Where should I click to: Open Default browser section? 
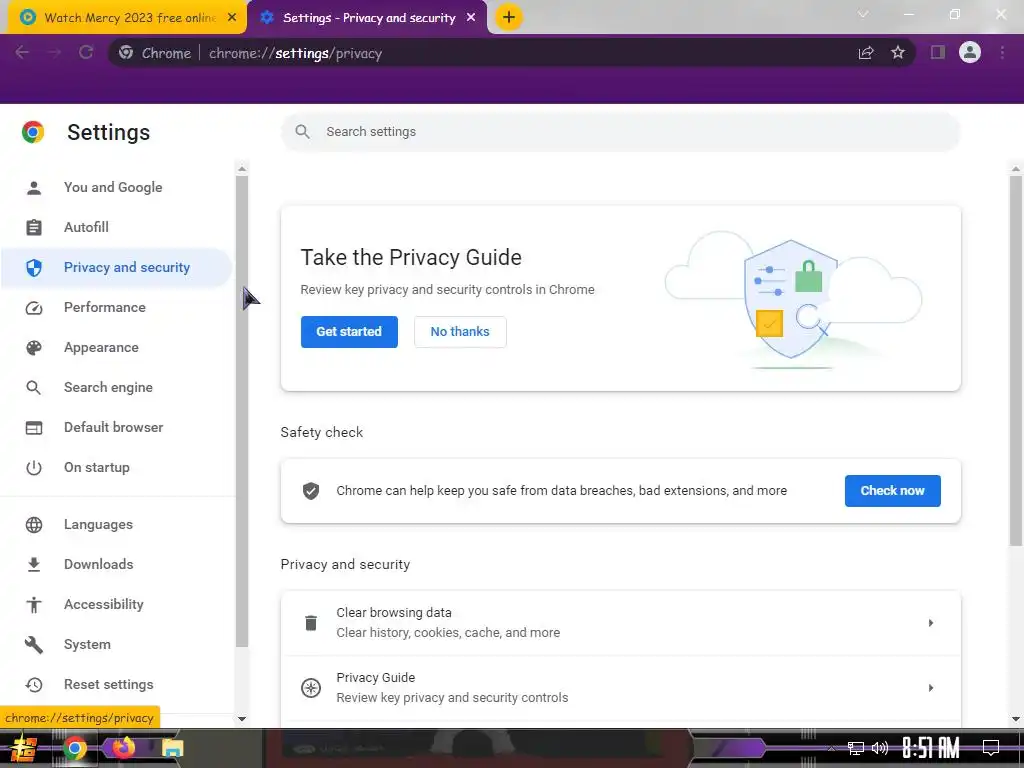coord(116,427)
